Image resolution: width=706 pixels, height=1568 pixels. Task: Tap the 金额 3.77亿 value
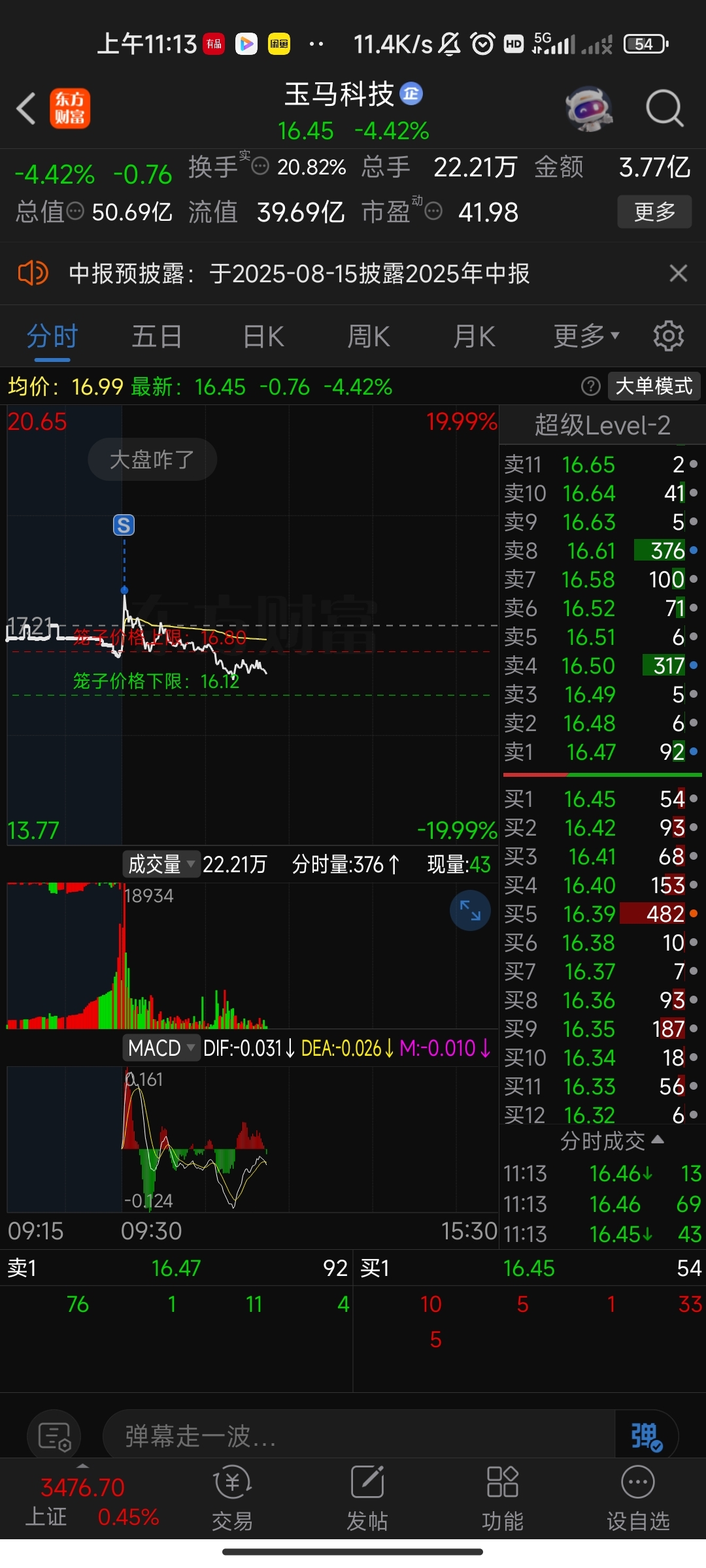(654, 167)
